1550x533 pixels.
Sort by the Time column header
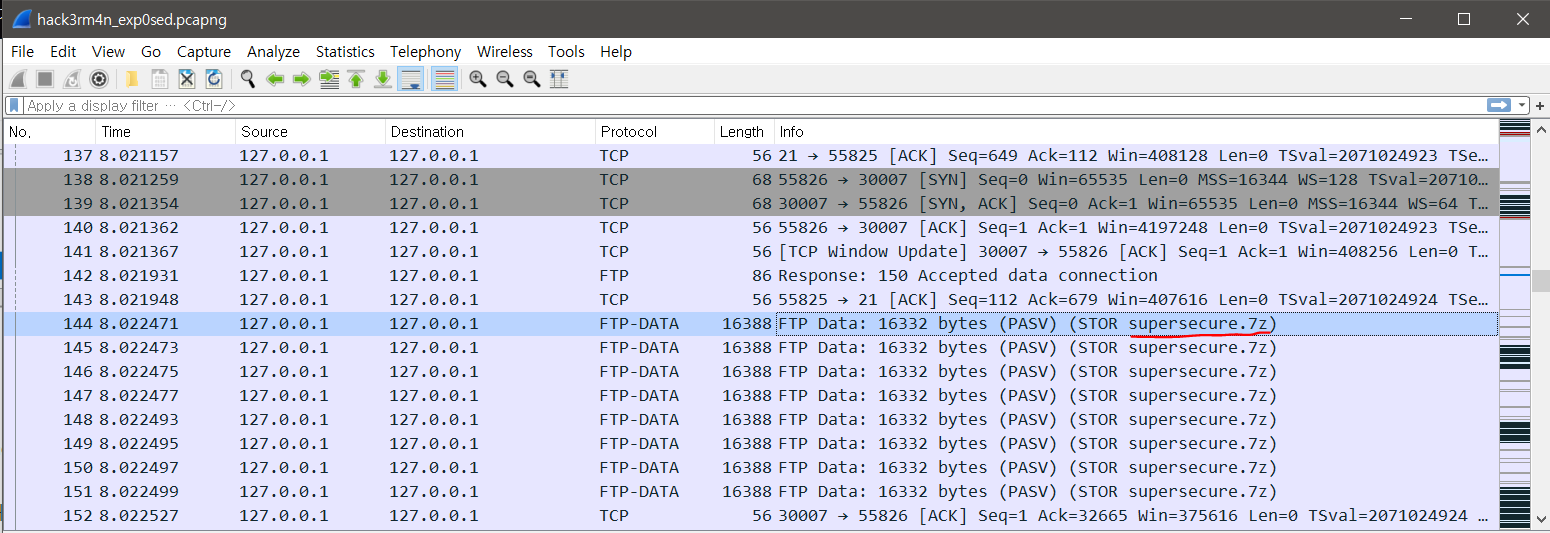pos(165,132)
